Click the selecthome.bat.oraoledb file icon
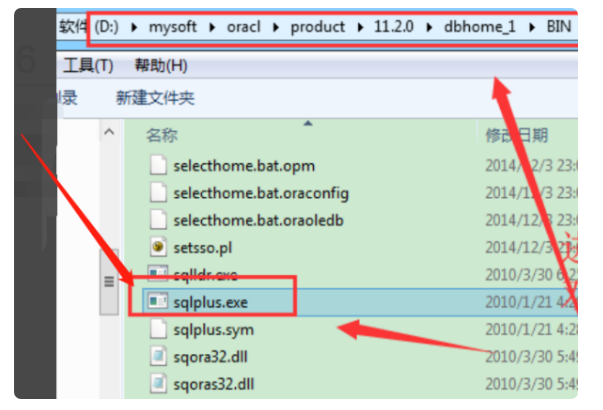Image resolution: width=603 pixels, height=410 pixels. click(x=156, y=219)
